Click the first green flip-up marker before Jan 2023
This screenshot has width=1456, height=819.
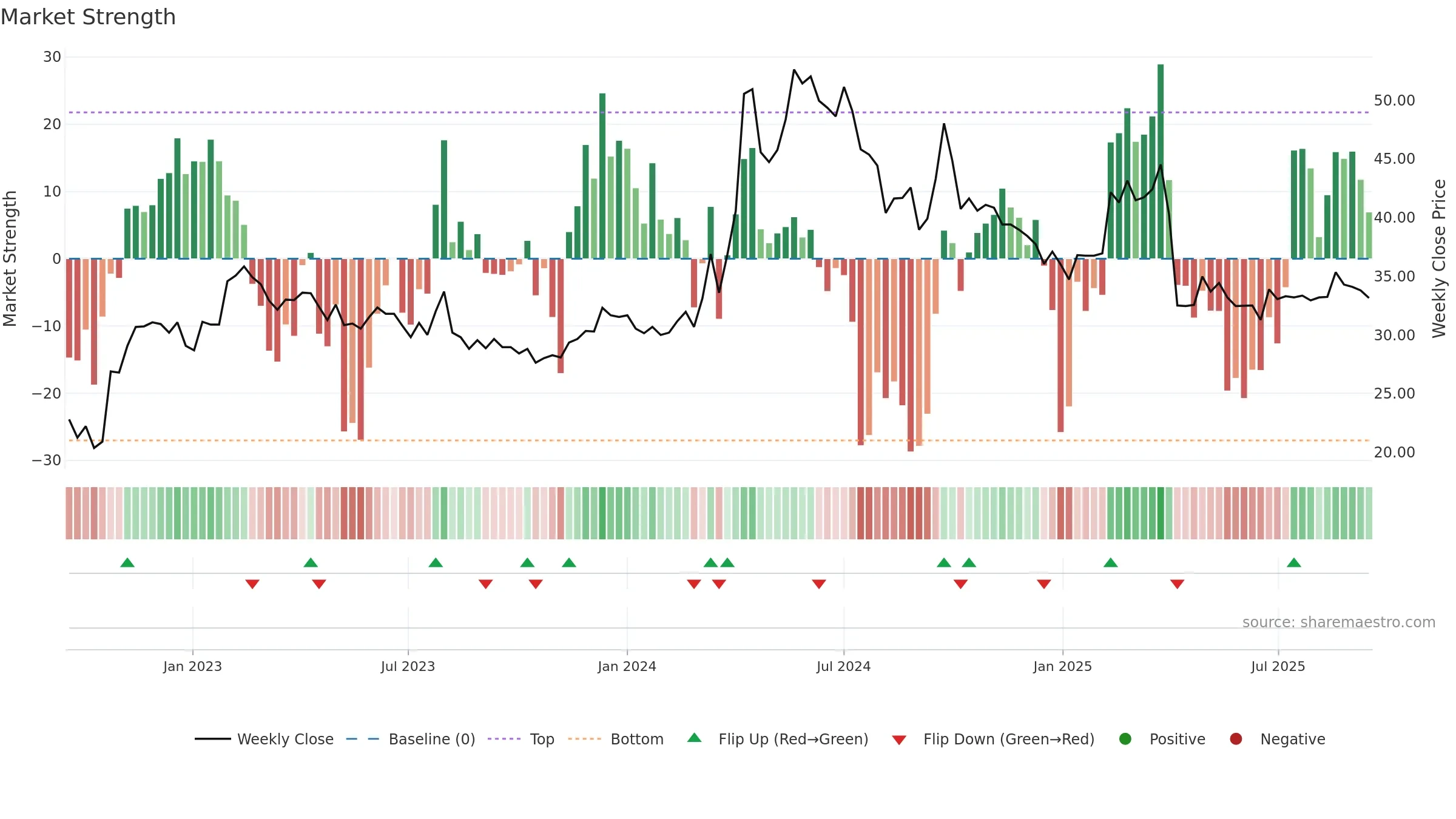(x=127, y=562)
